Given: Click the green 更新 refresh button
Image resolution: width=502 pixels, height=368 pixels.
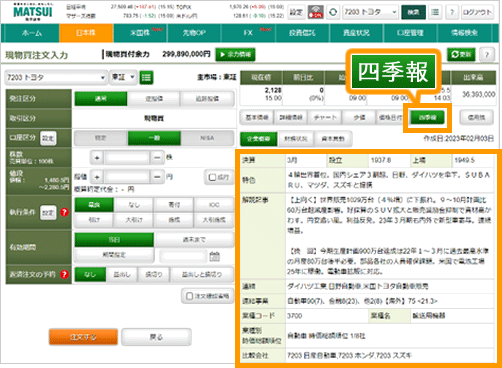Looking at the screenshot, I should (461, 54).
